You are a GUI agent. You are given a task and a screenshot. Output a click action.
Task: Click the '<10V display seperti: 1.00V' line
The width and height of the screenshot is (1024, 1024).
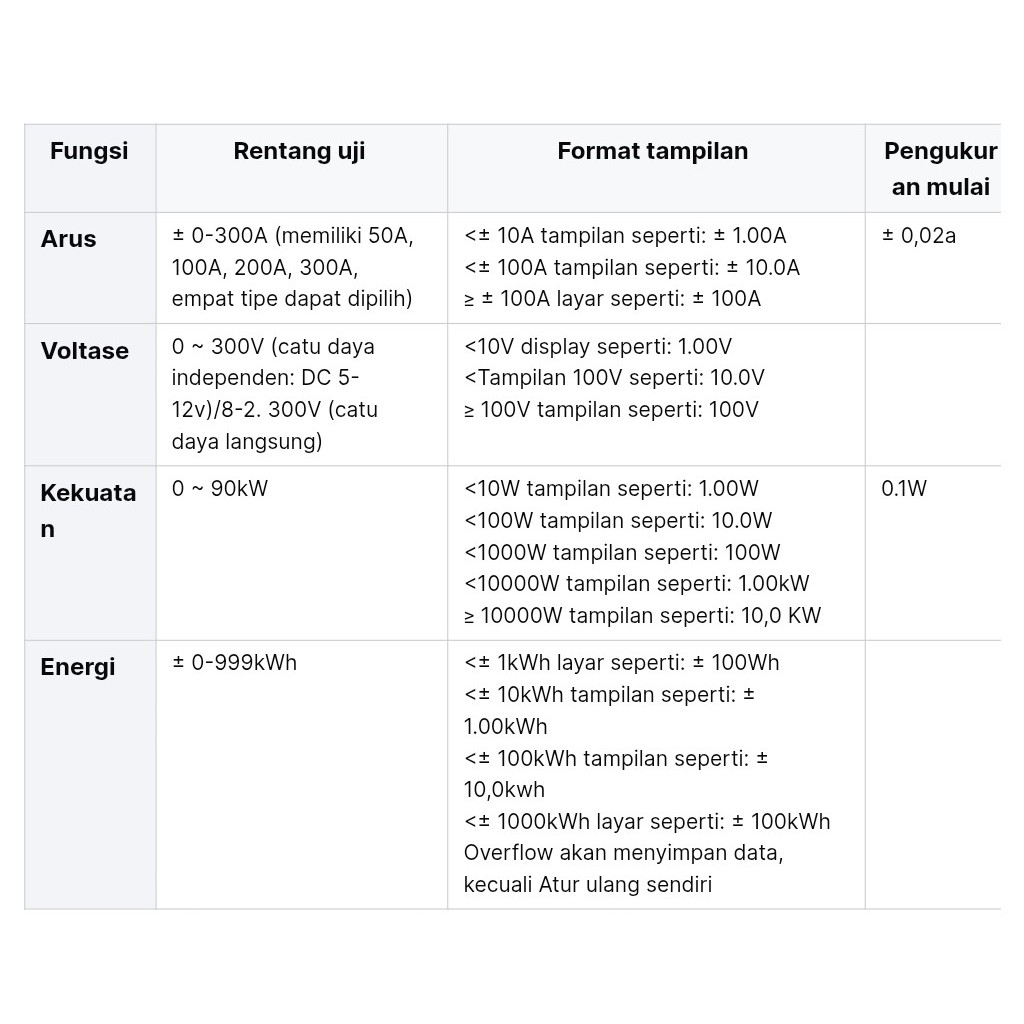(x=598, y=347)
